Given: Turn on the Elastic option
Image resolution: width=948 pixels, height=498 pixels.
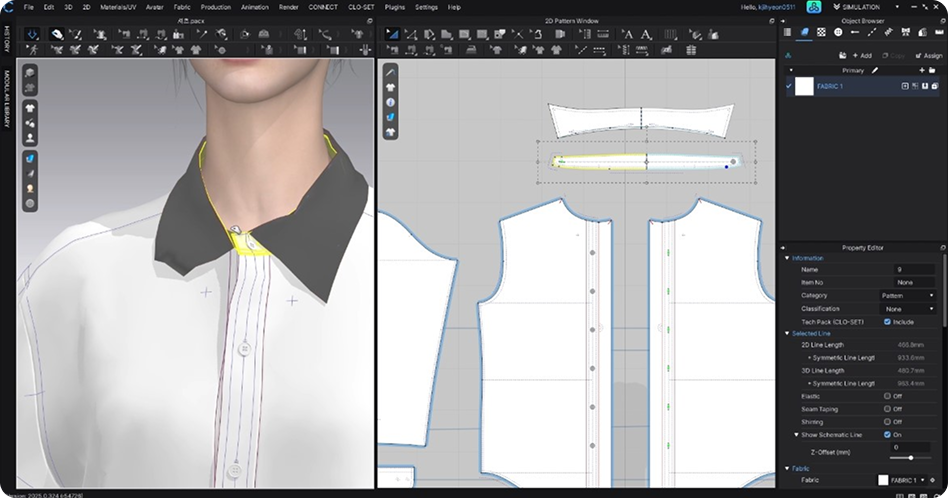Looking at the screenshot, I should click(887, 396).
